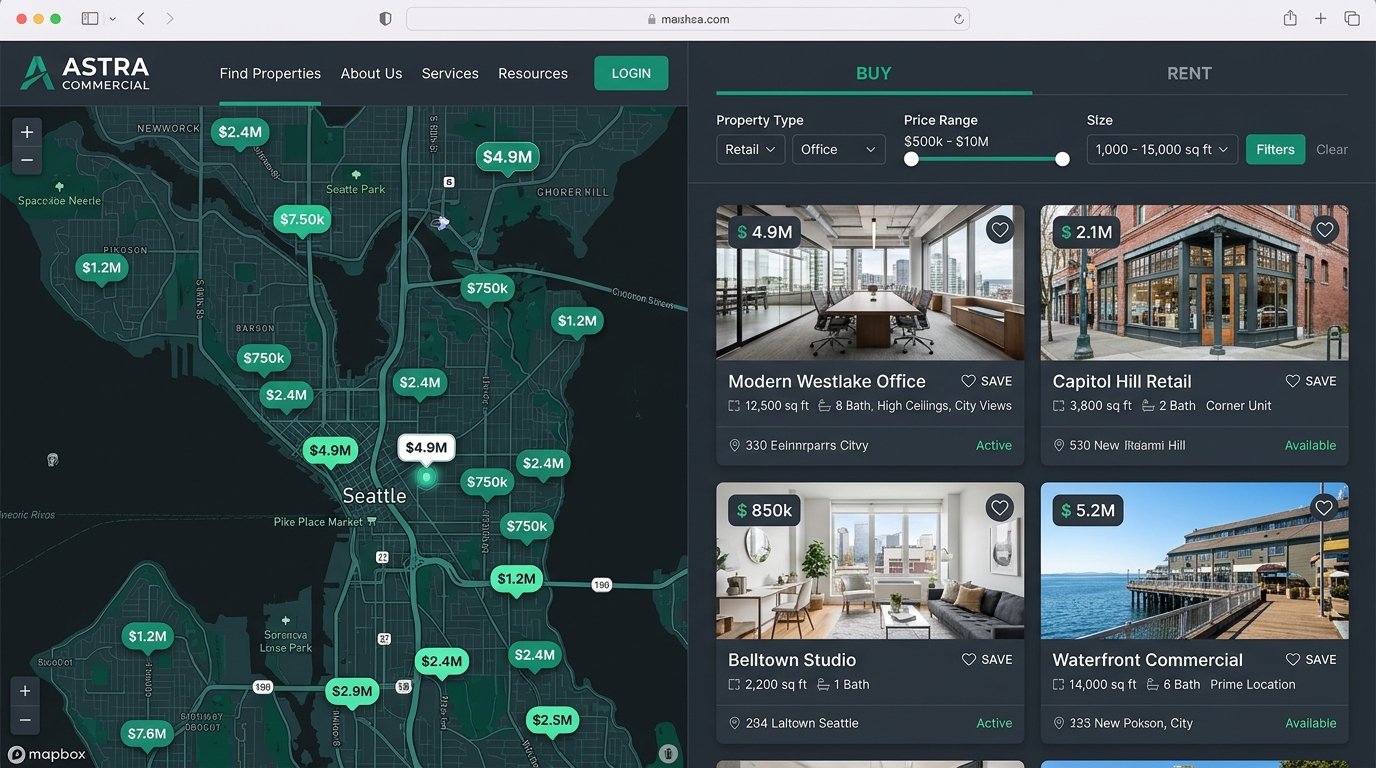Favorite Modern Westlake Office via image heart
The height and width of the screenshot is (768, 1376).
pyautogui.click(x=999, y=230)
